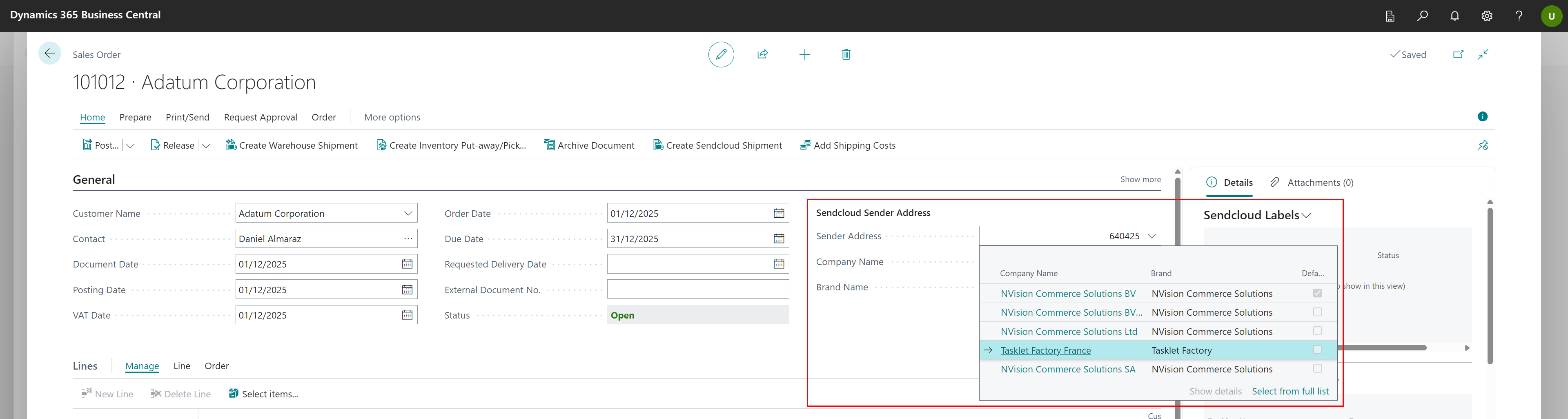Click Add Shipping Costs
Viewport: 1568px width, 419px height.
pos(847,145)
